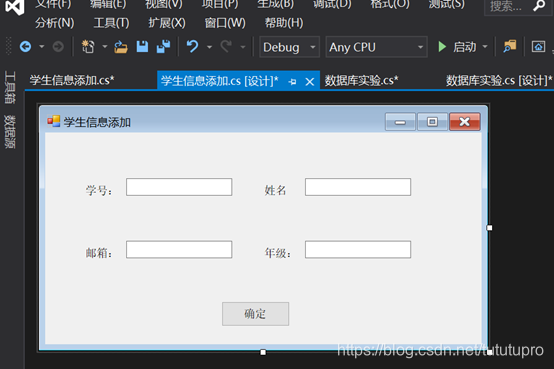The image size is (554, 369).
Task: Click the 邮箱 text box
Action: click(179, 250)
